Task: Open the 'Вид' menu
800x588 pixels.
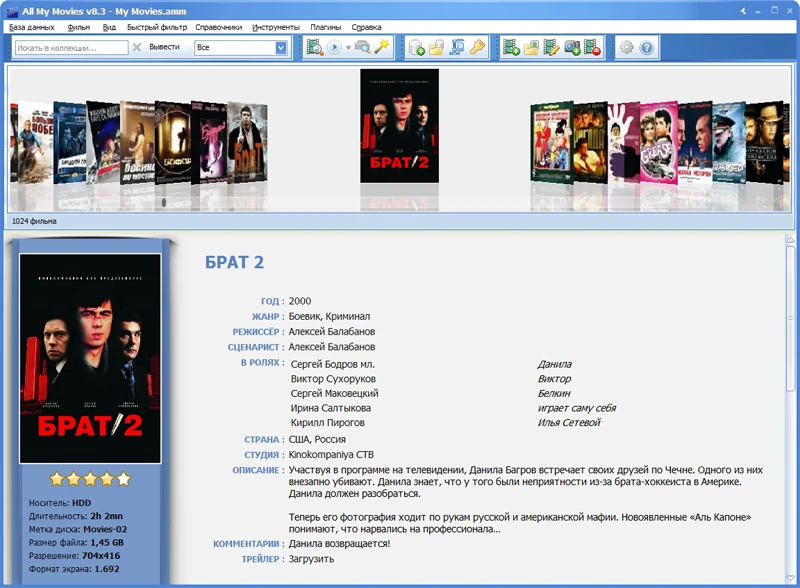Action: point(109,27)
